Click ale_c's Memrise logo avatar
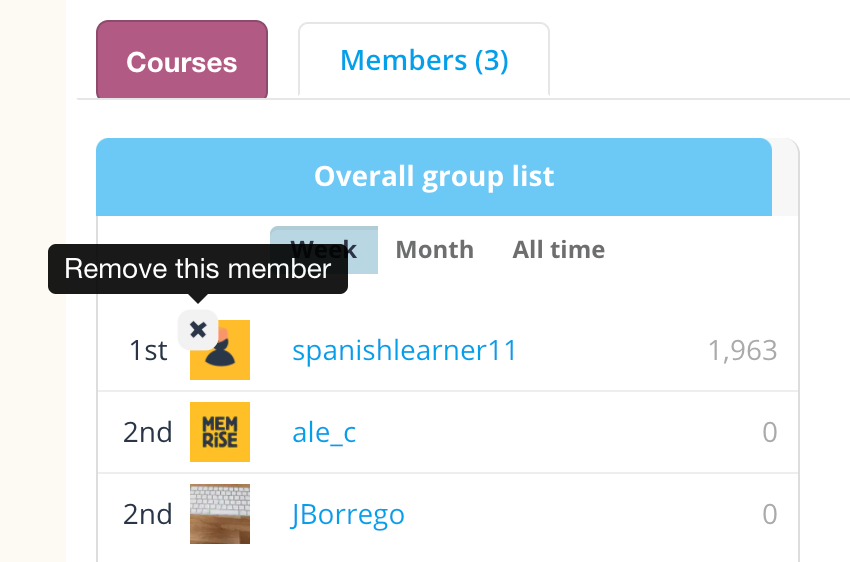 (x=220, y=432)
